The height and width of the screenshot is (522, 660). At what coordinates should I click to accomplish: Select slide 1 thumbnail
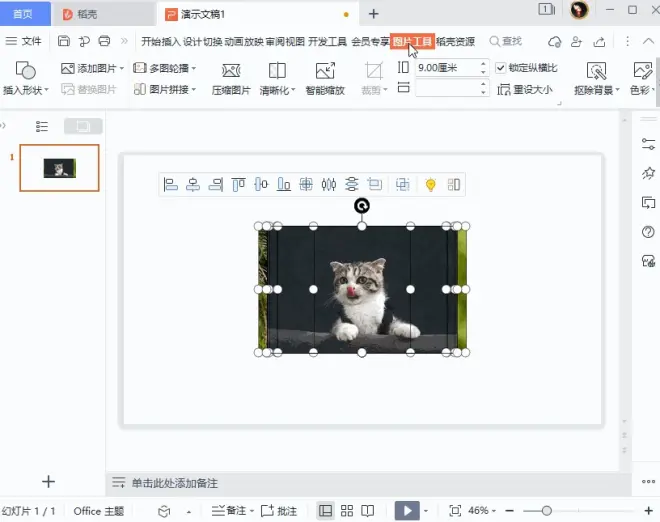[x=59, y=168]
